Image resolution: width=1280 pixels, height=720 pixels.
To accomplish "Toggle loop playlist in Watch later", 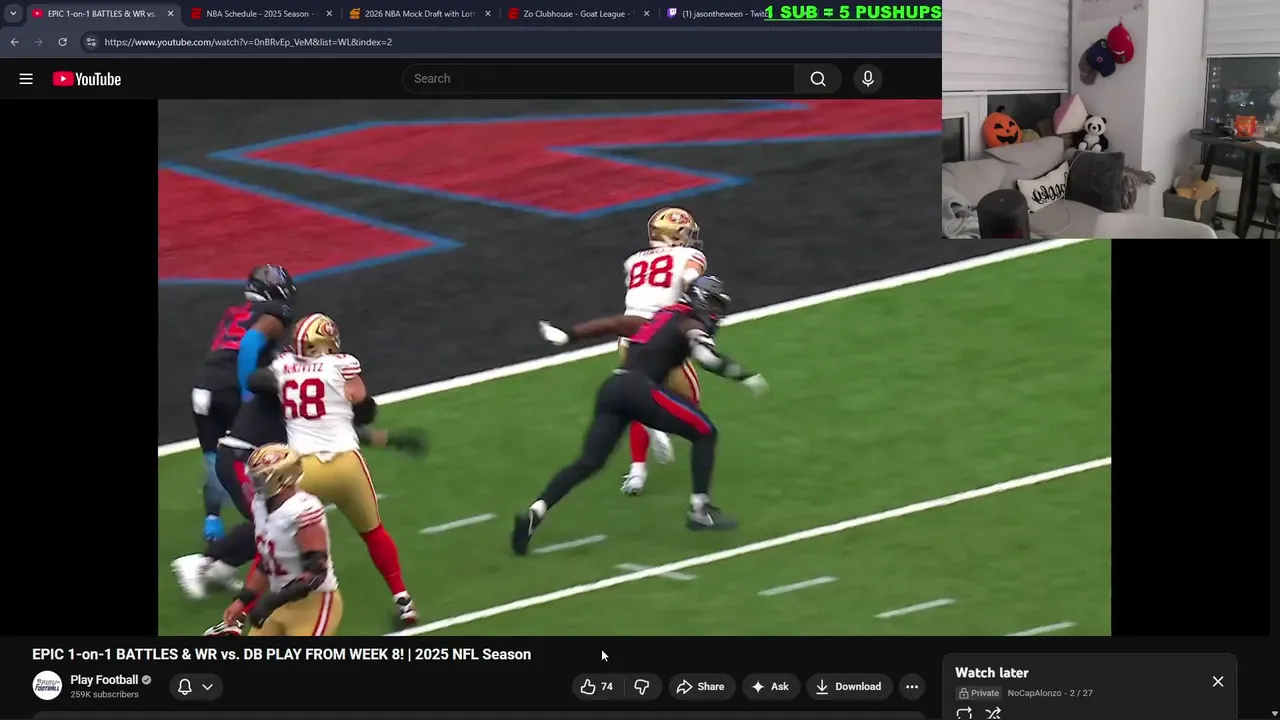I will [964, 713].
